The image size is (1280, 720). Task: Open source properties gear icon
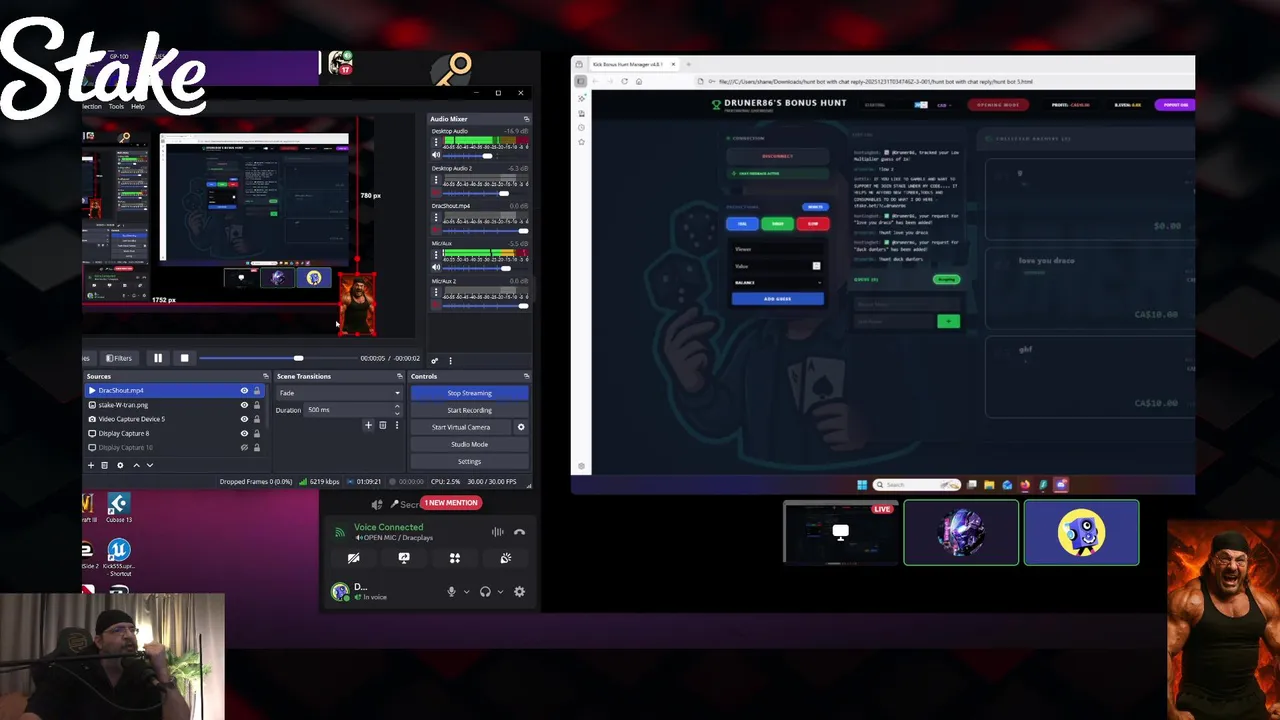(120, 465)
